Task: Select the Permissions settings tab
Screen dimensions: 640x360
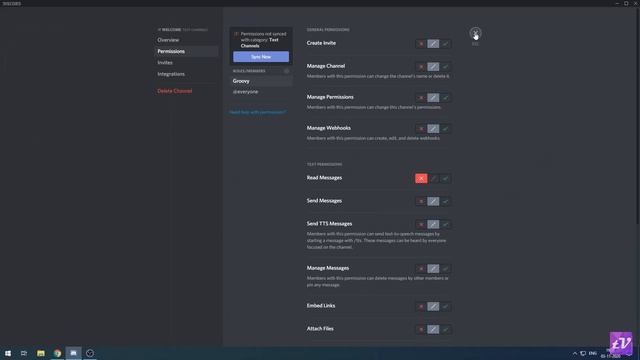Action: [x=187, y=51]
